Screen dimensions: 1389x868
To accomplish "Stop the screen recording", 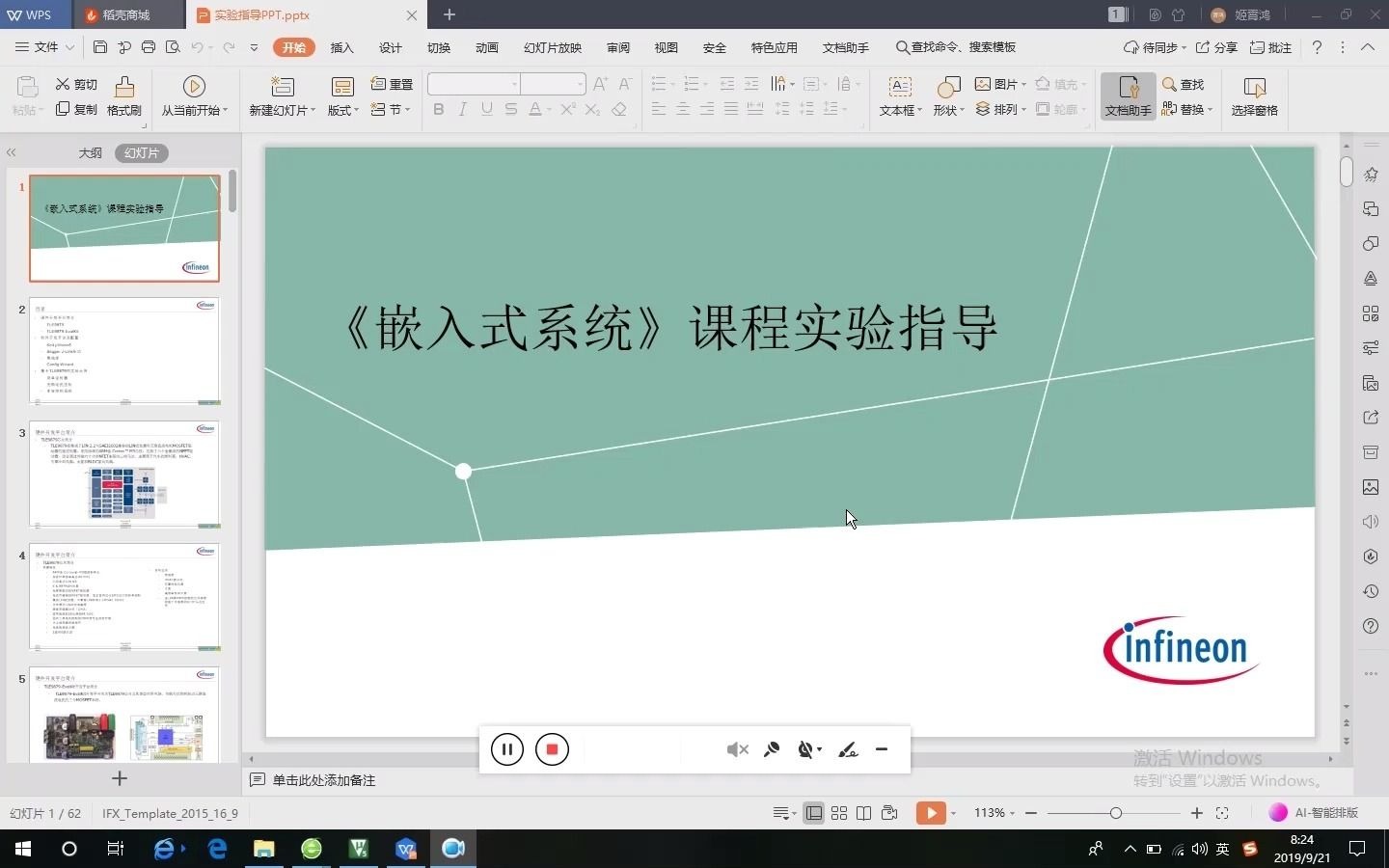I will pos(552,749).
